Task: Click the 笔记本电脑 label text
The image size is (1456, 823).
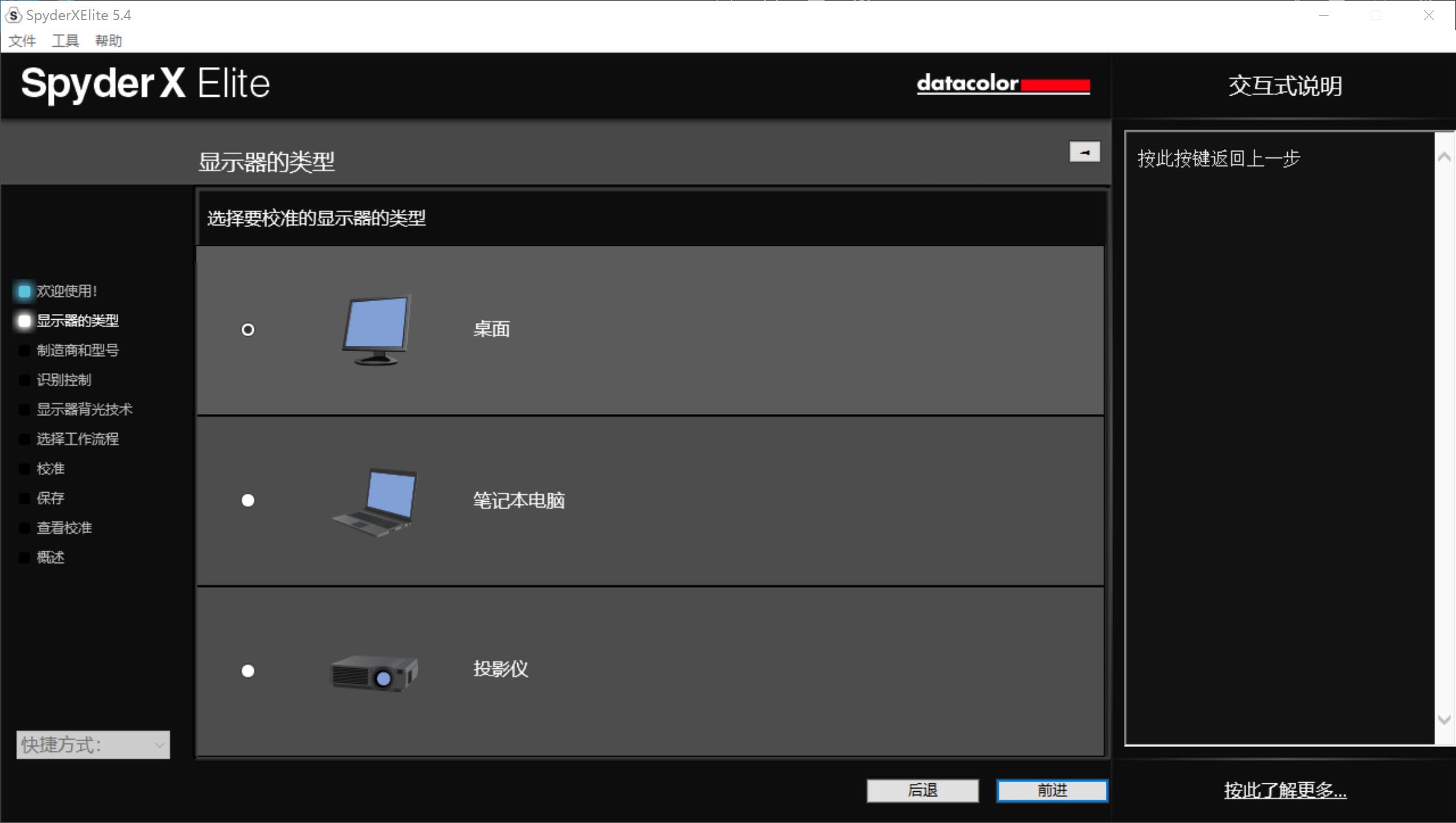Action: point(519,501)
